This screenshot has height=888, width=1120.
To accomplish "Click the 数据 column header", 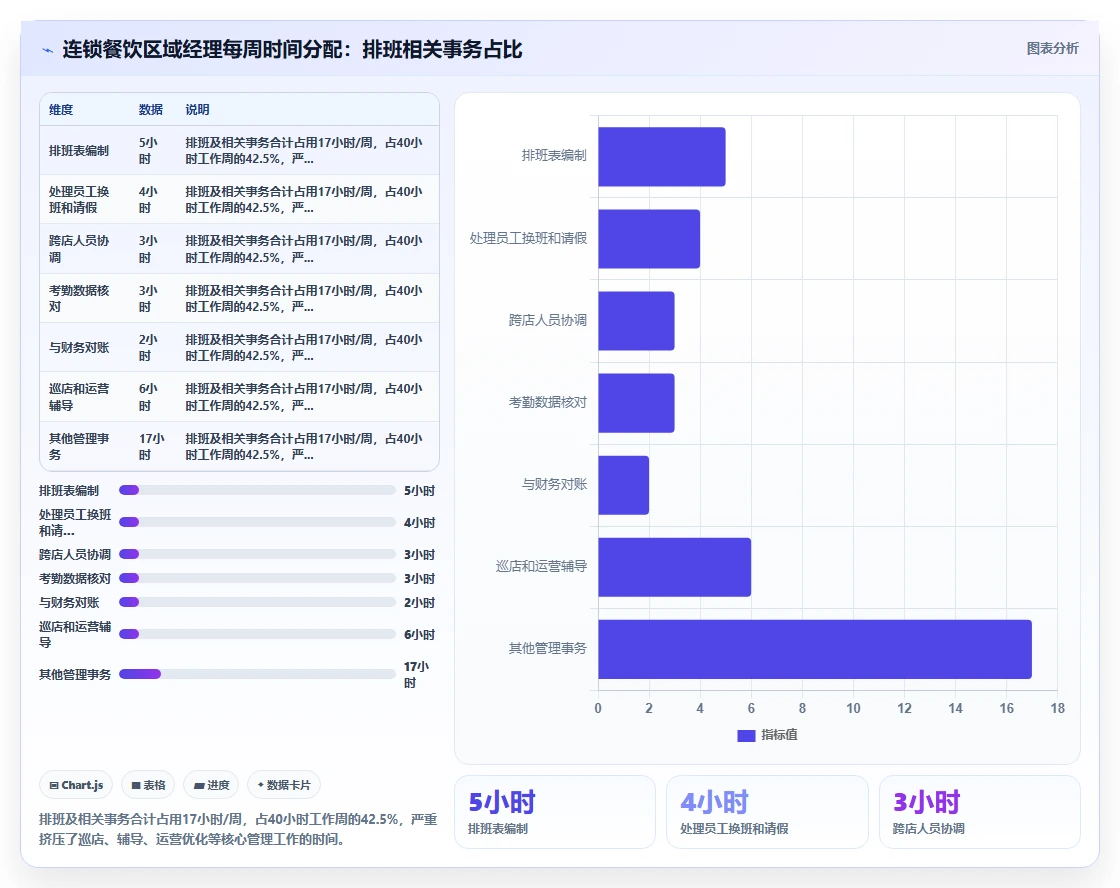I will 151,110.
